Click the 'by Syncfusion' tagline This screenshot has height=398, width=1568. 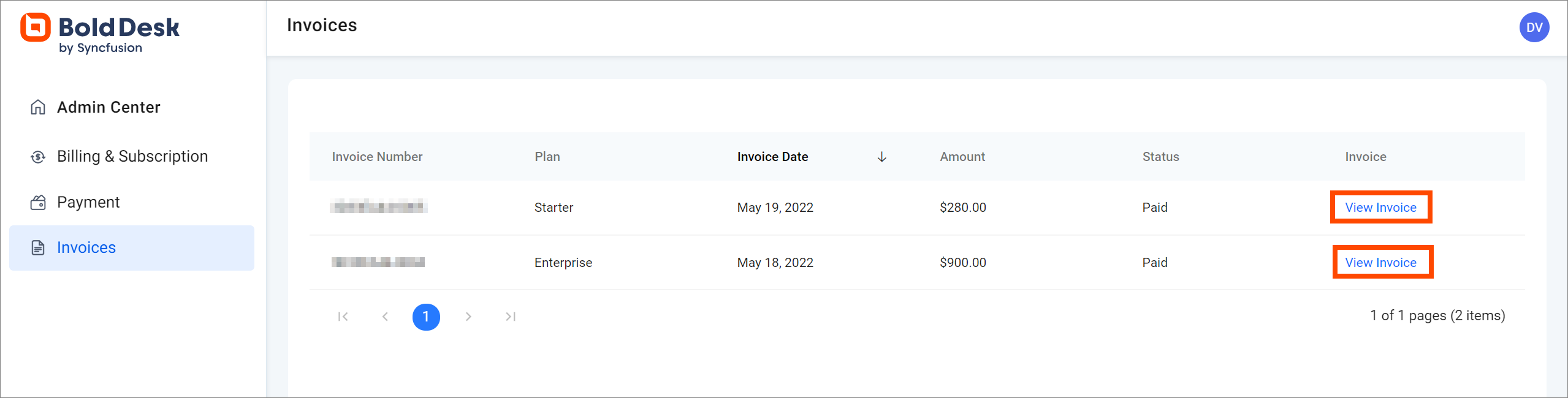[101, 48]
